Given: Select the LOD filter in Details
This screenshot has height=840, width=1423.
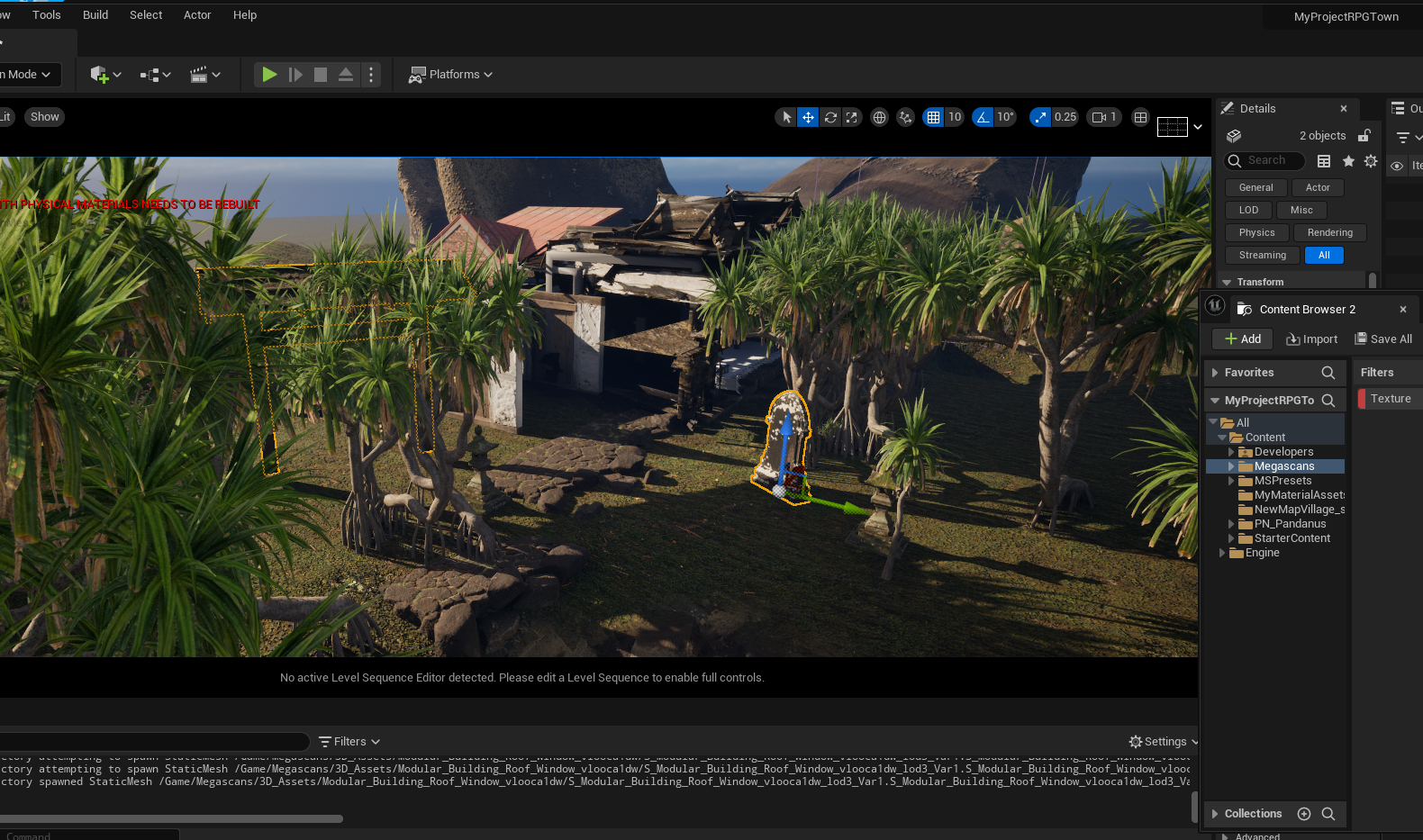Looking at the screenshot, I should (x=1248, y=210).
